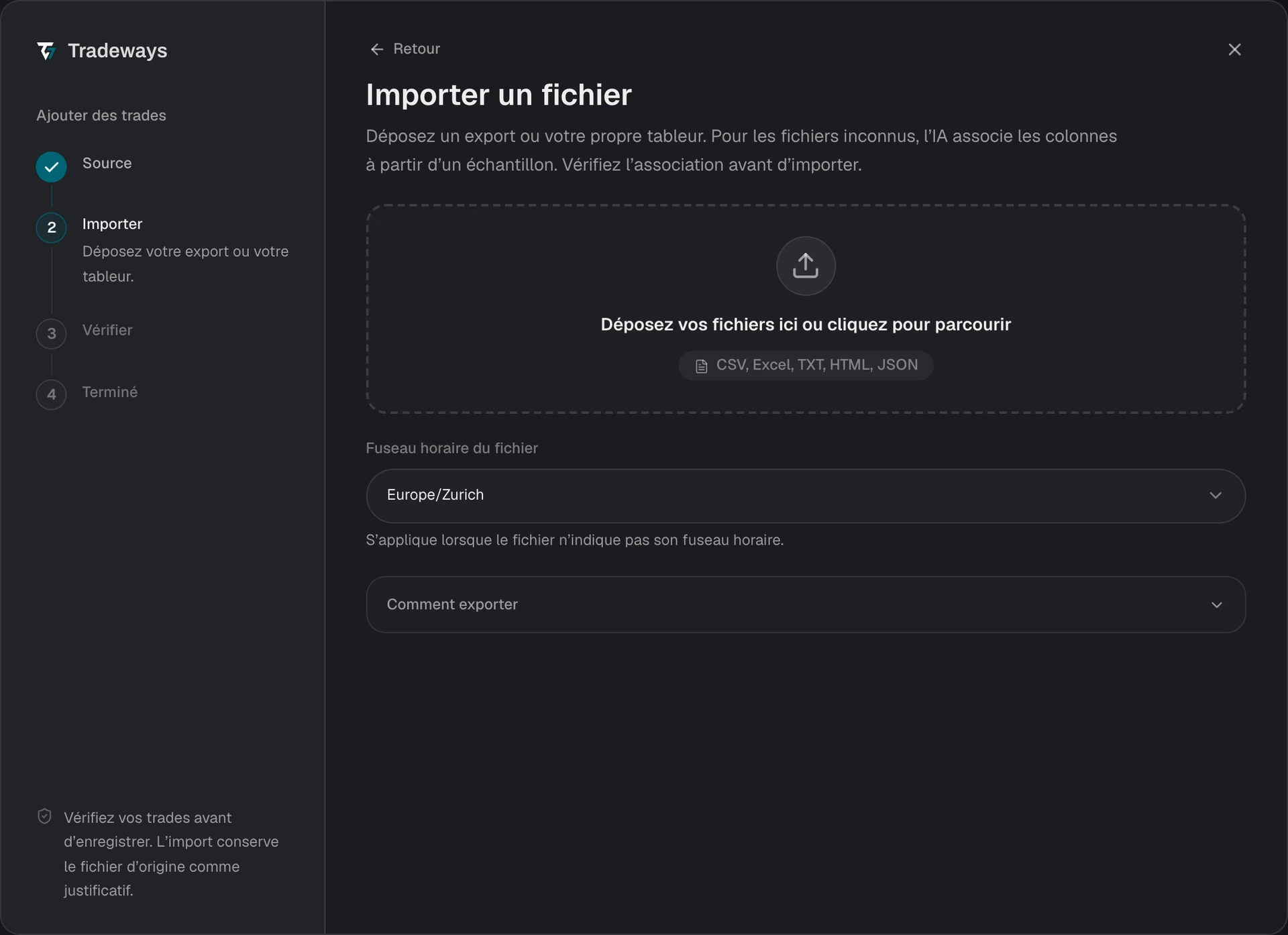This screenshot has width=1288, height=935.
Task: Click the step 3 circle for Vérifier
Action: (51, 333)
